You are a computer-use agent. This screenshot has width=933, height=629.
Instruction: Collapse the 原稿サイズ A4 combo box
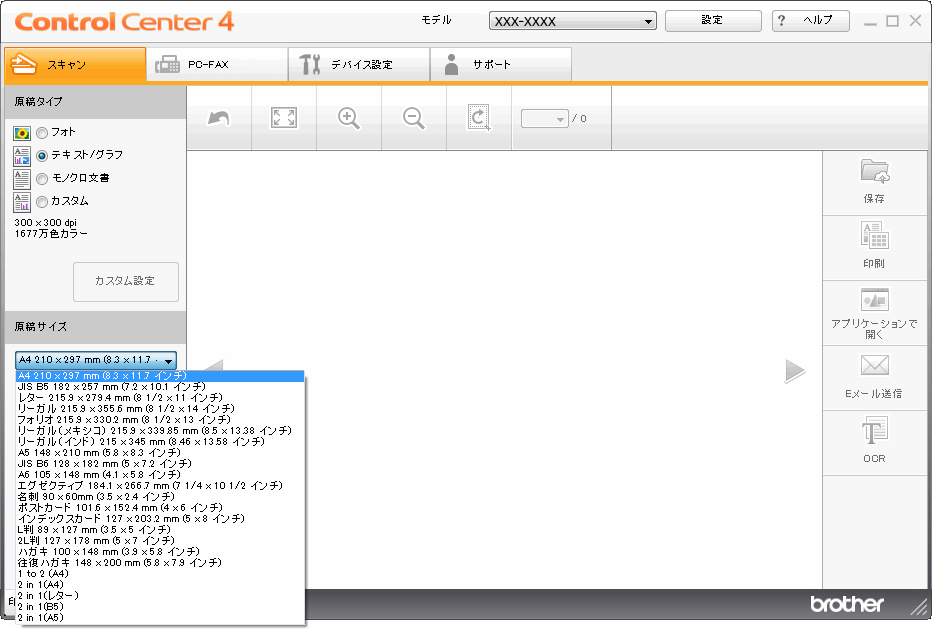click(96, 360)
